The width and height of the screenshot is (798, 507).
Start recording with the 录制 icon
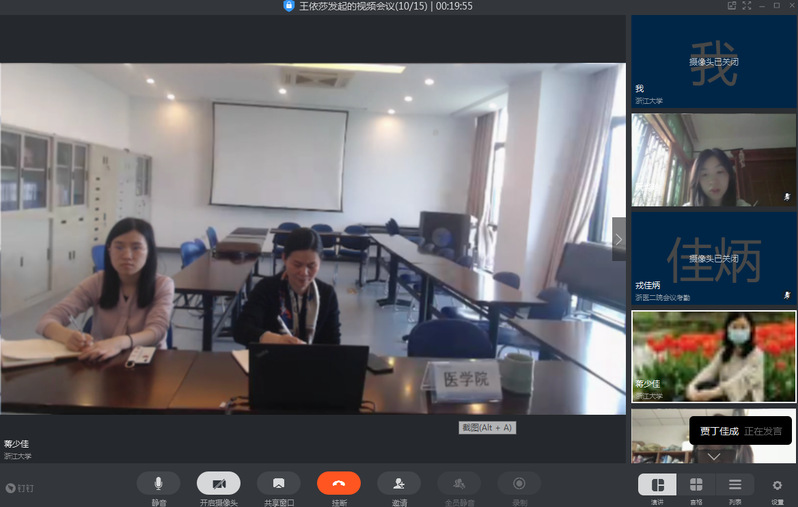(519, 483)
